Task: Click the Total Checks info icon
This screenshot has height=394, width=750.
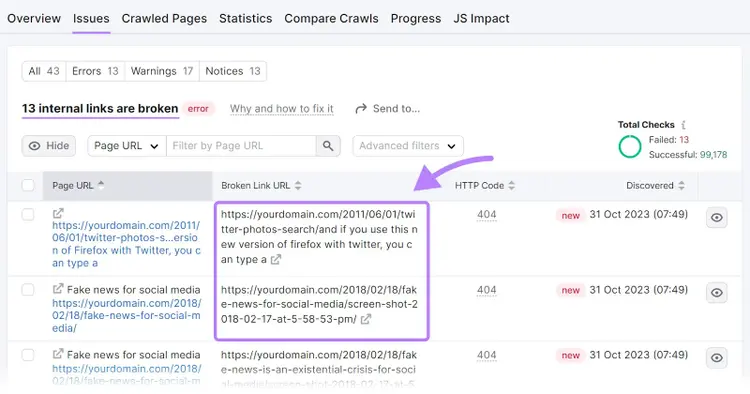Action: point(684,125)
